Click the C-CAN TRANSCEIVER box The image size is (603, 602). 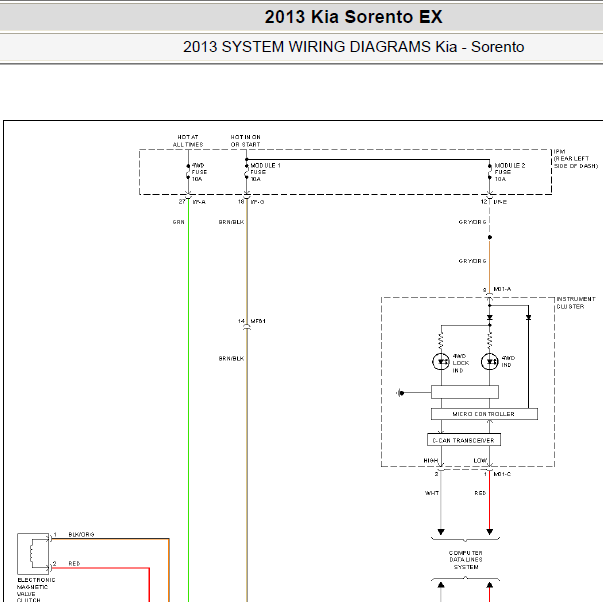(464, 440)
